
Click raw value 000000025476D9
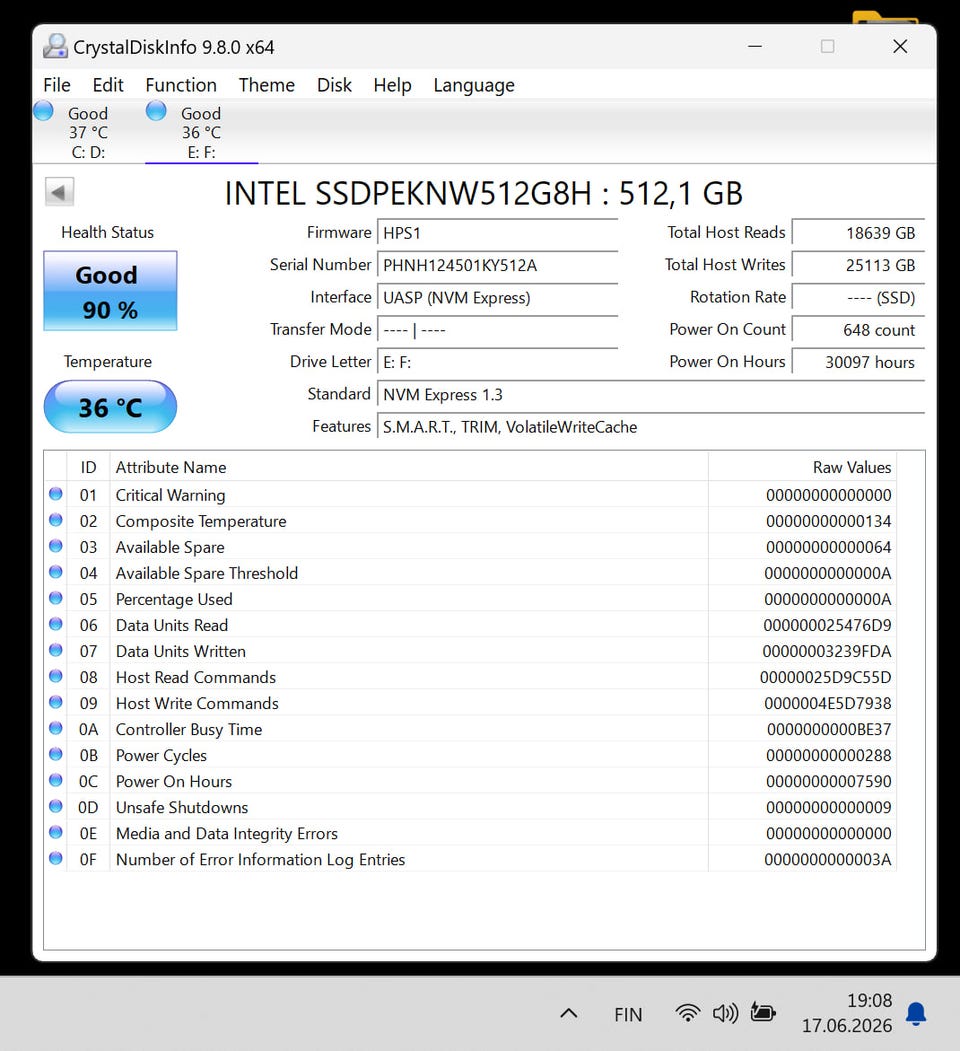point(827,625)
